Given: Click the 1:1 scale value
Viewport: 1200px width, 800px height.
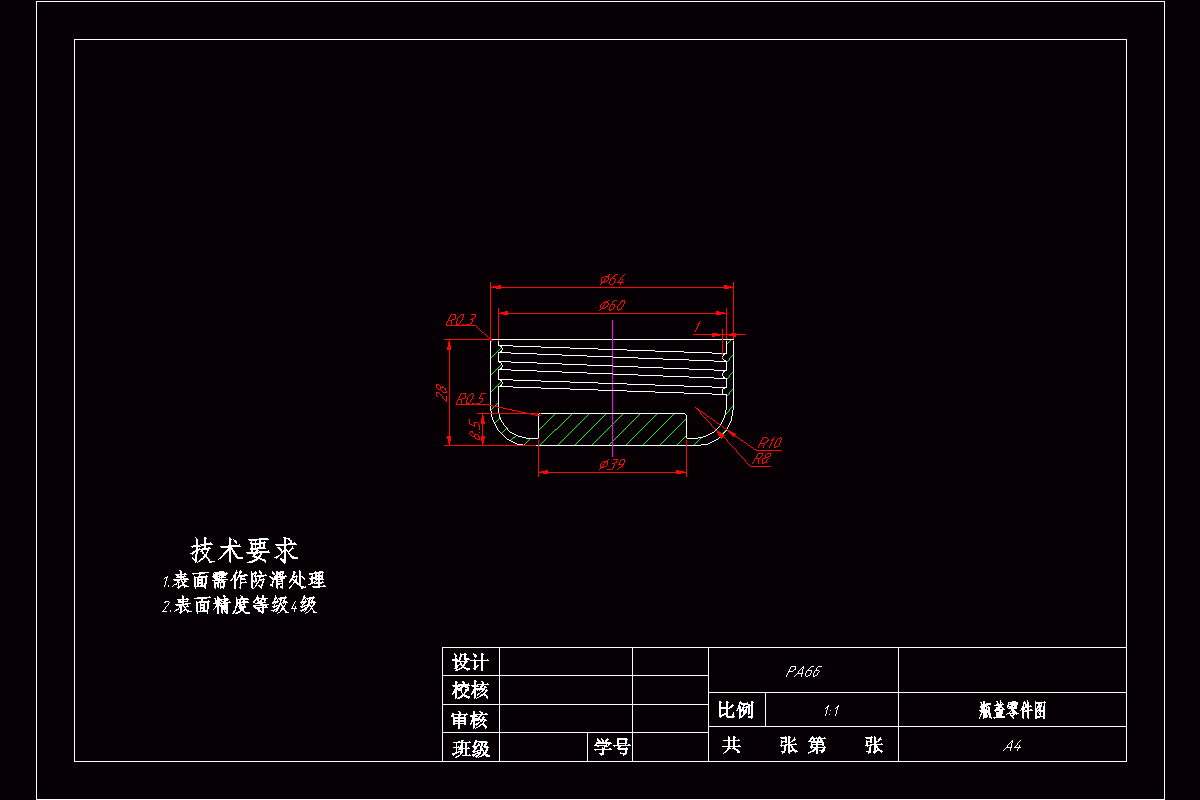Looking at the screenshot, I should tap(830, 709).
